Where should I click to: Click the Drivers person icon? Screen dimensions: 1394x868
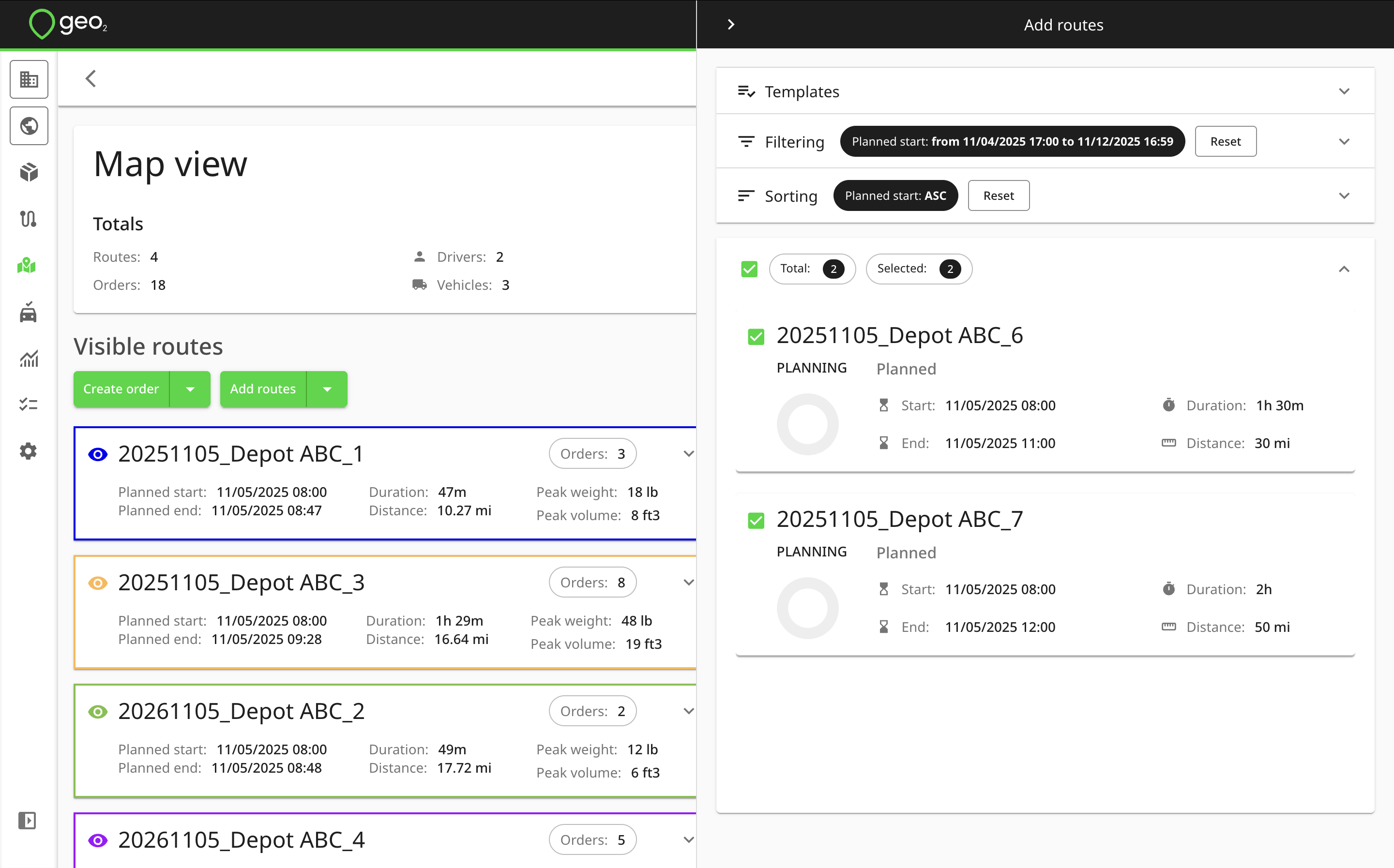click(420, 256)
